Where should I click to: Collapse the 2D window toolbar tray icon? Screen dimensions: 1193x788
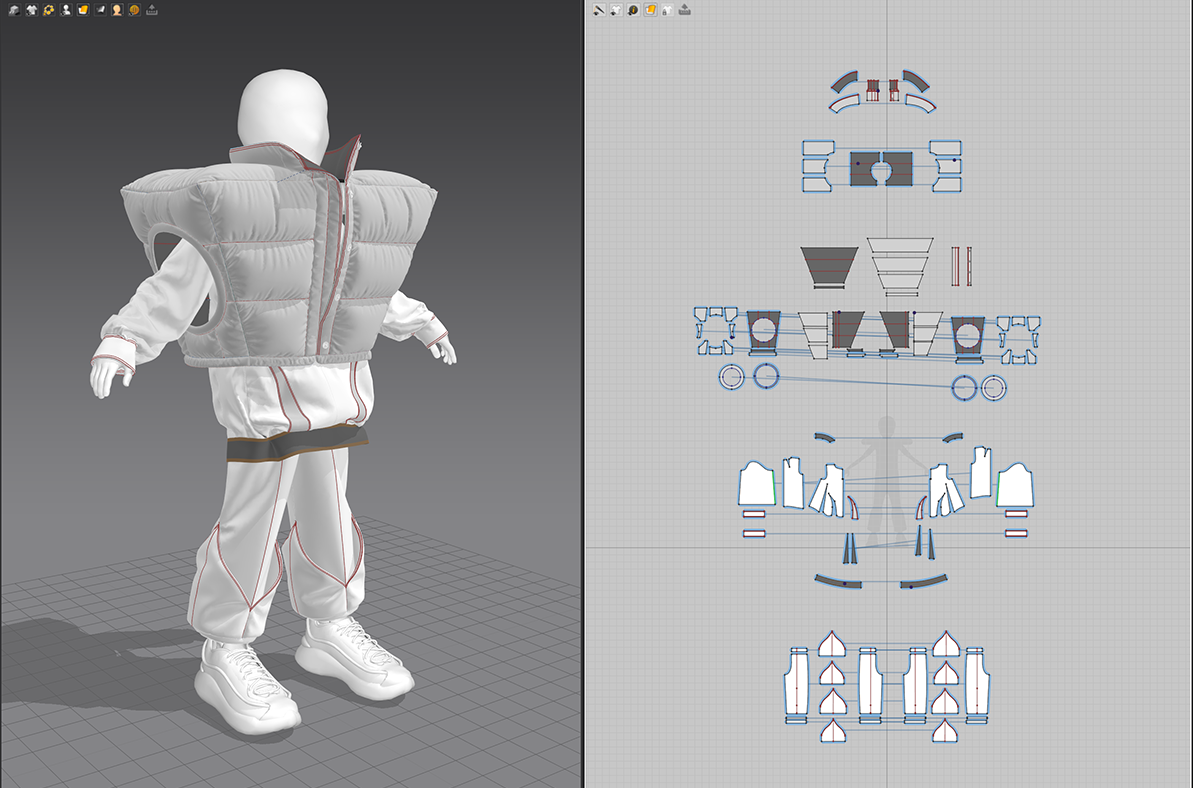tap(684, 10)
